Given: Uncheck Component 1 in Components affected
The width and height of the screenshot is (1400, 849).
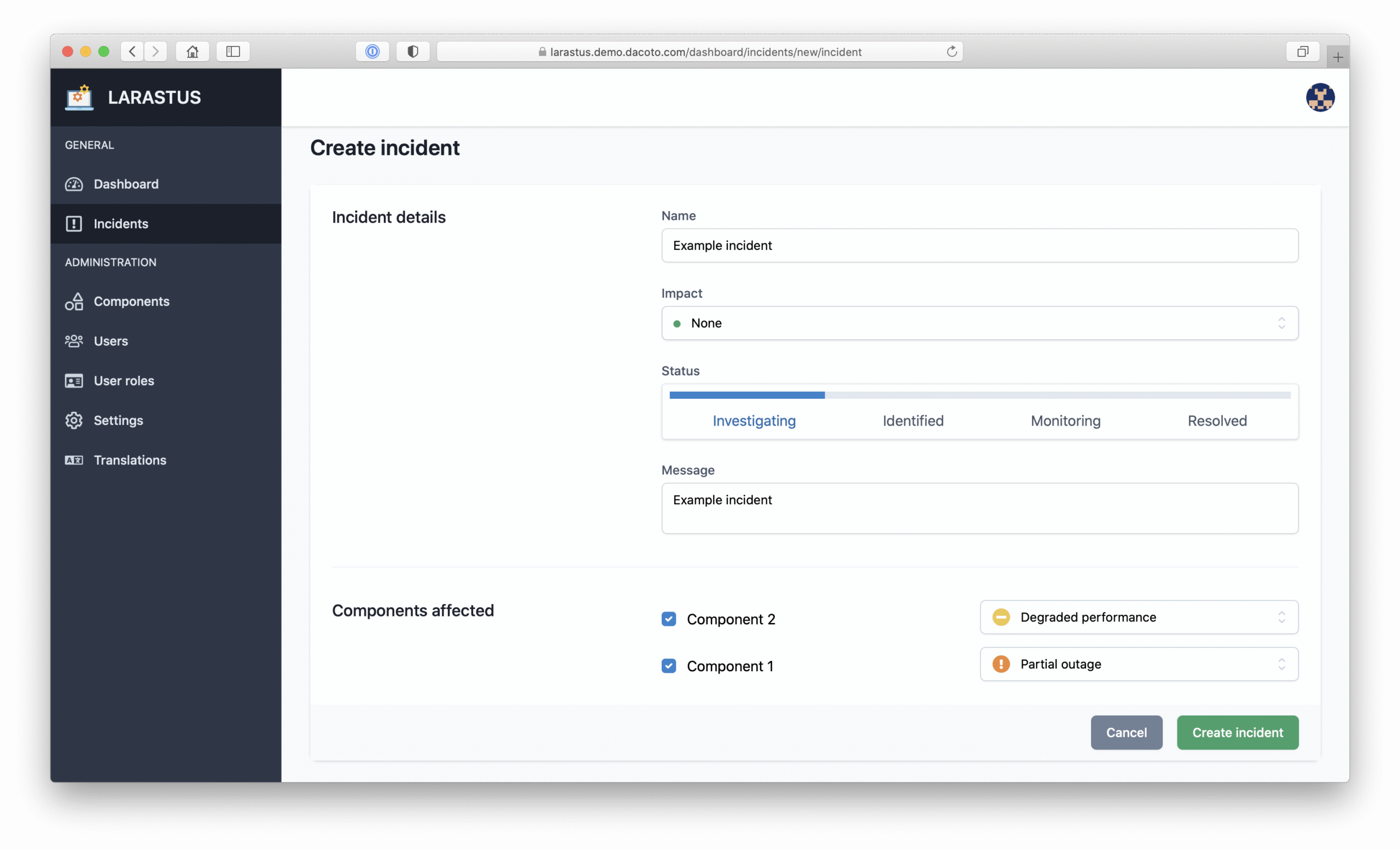Looking at the screenshot, I should point(669,665).
